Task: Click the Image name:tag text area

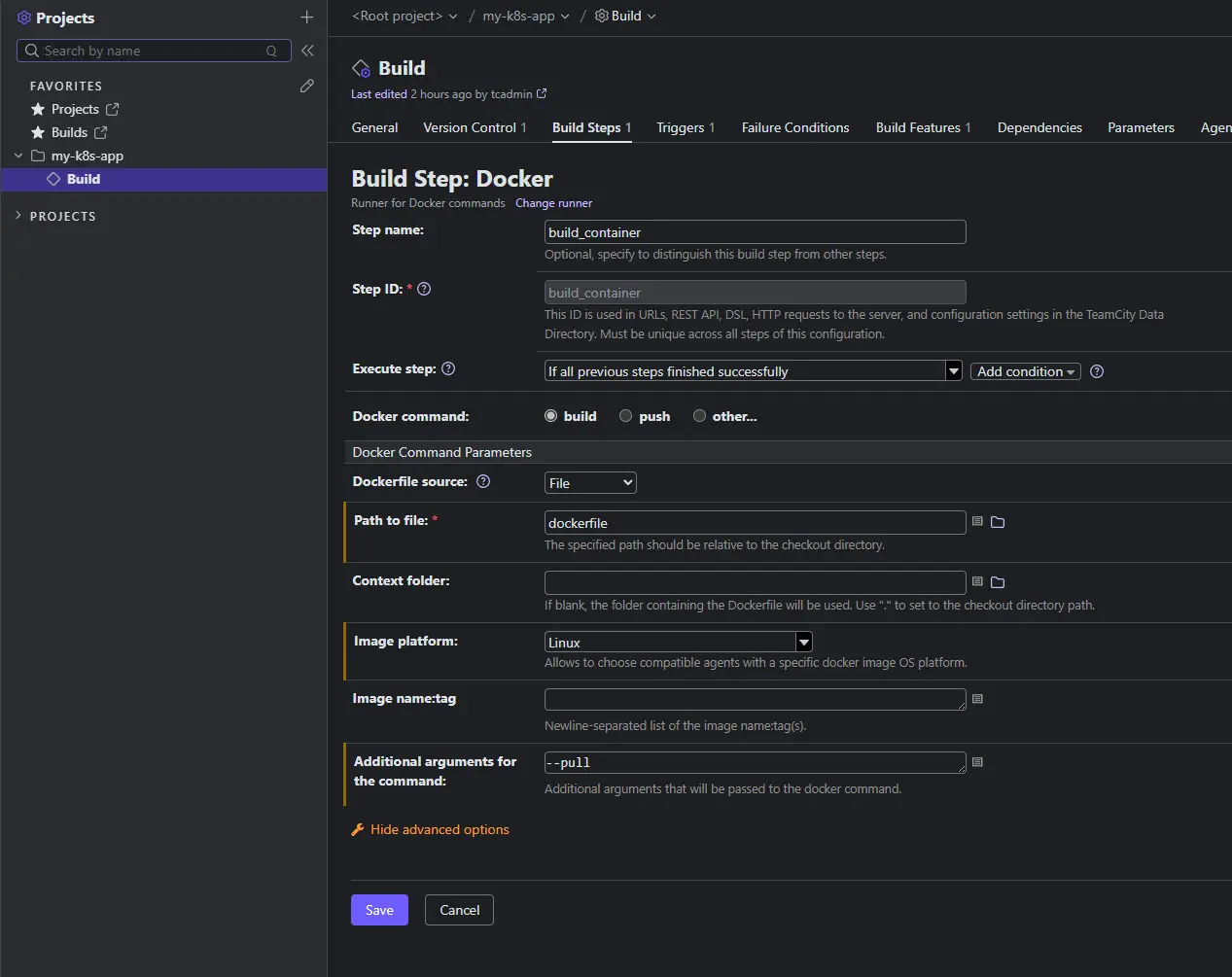Action: 756,699
